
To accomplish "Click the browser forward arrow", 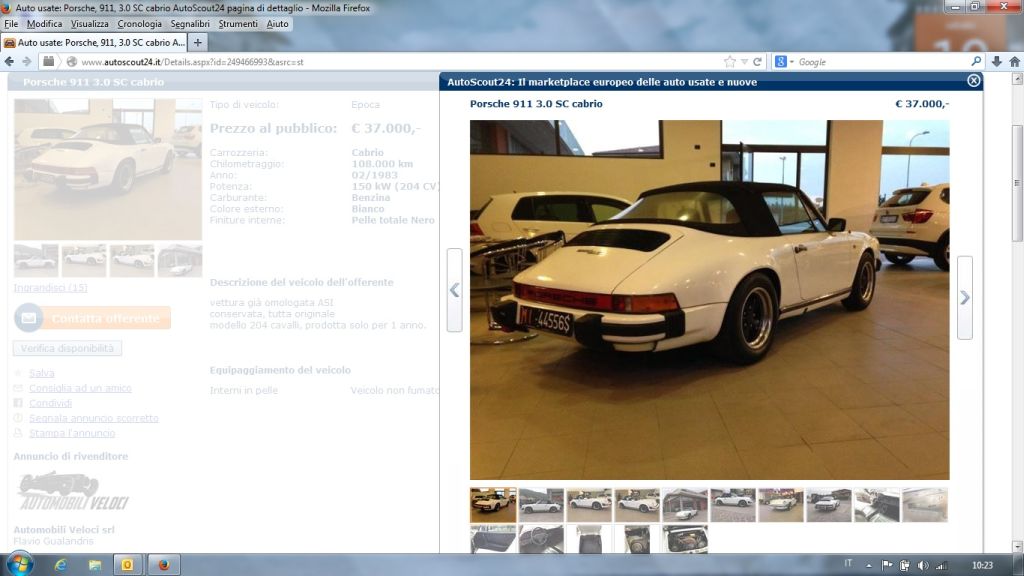I will [27, 61].
